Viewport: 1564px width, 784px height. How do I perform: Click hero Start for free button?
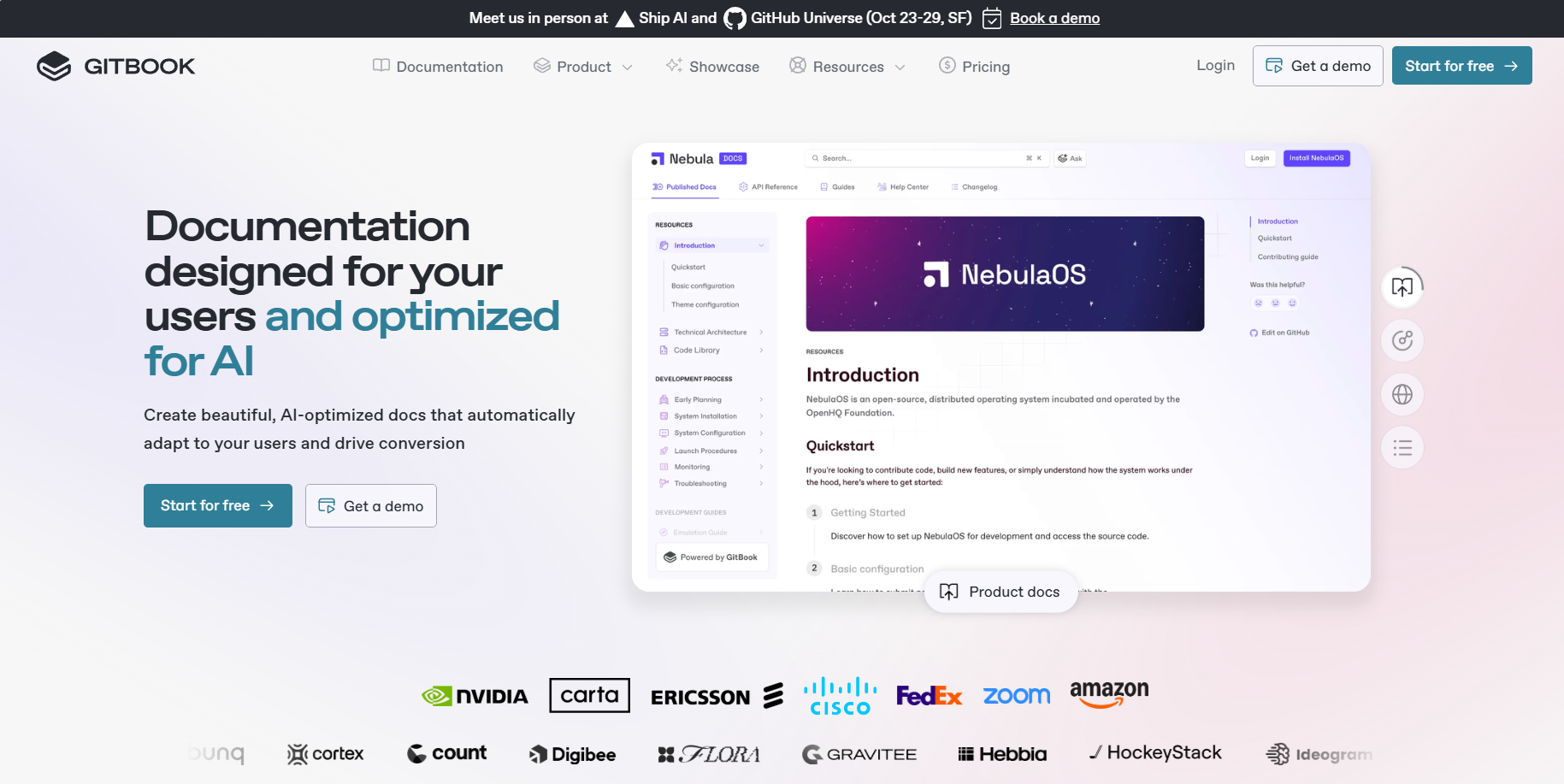click(218, 505)
